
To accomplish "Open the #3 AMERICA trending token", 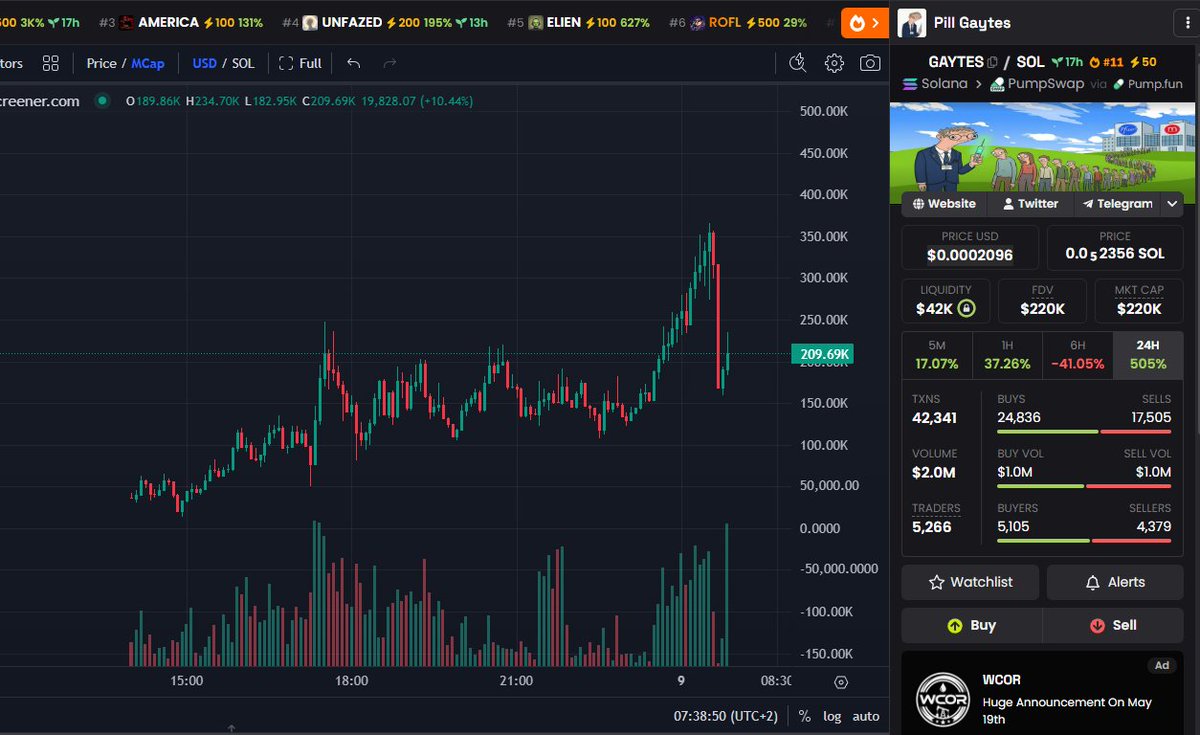I will 180,22.
